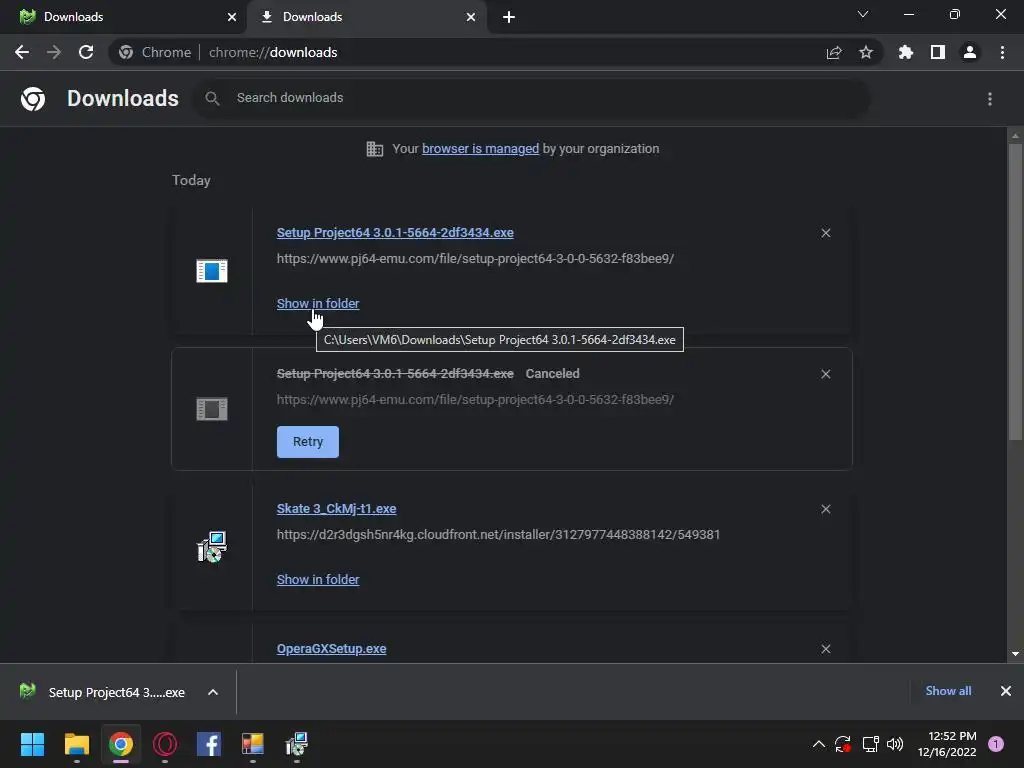Click the Chrome site info chip
Screen dimensions: 1024x768
click(x=155, y=52)
